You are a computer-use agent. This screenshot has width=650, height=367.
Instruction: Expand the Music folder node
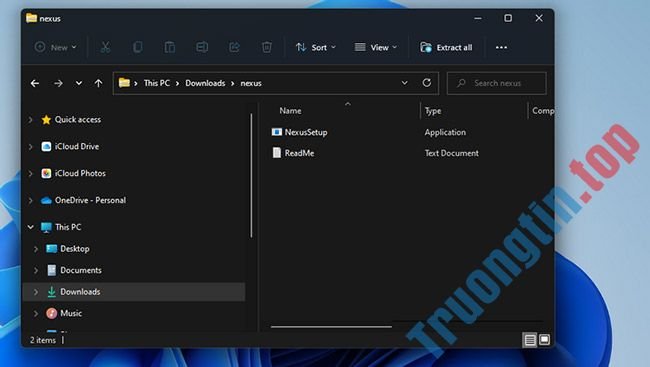[36, 314]
